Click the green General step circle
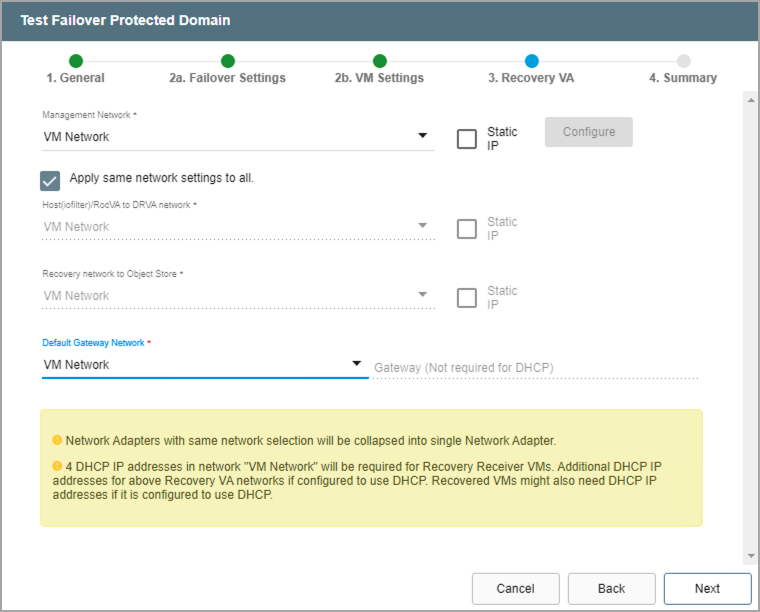The width and height of the screenshot is (760, 612). point(76,61)
